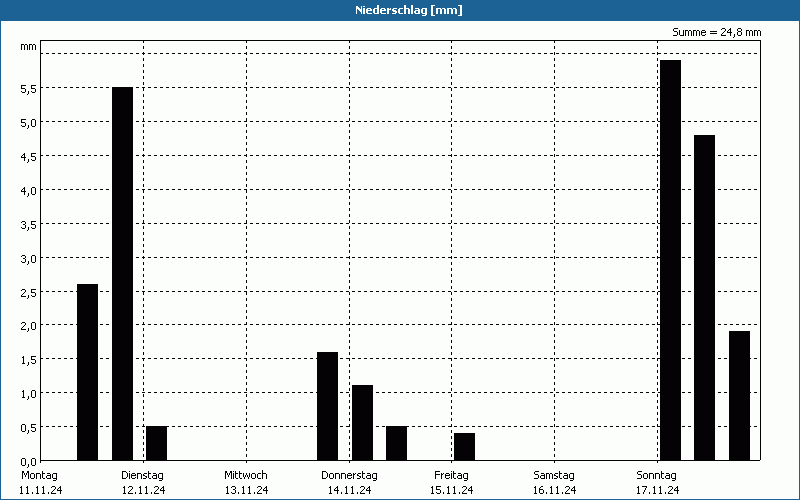Click the 2,5 y-axis label
Viewport: 800px width, 500px height.
click(28, 292)
